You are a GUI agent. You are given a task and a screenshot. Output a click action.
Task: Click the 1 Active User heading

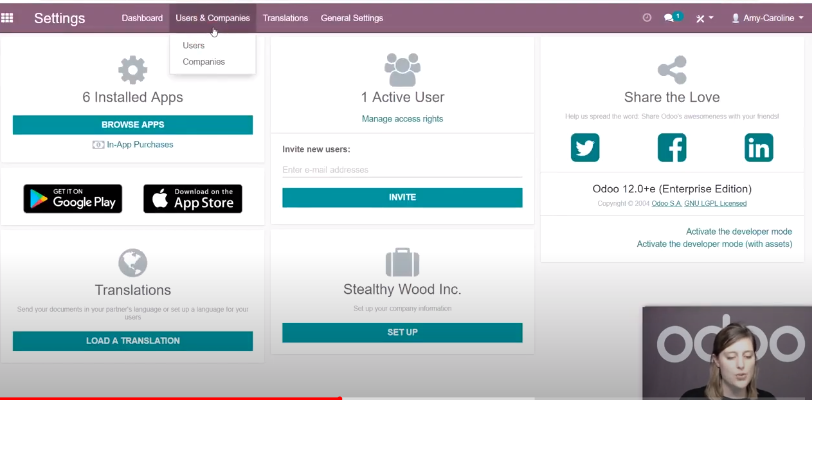tap(402, 97)
